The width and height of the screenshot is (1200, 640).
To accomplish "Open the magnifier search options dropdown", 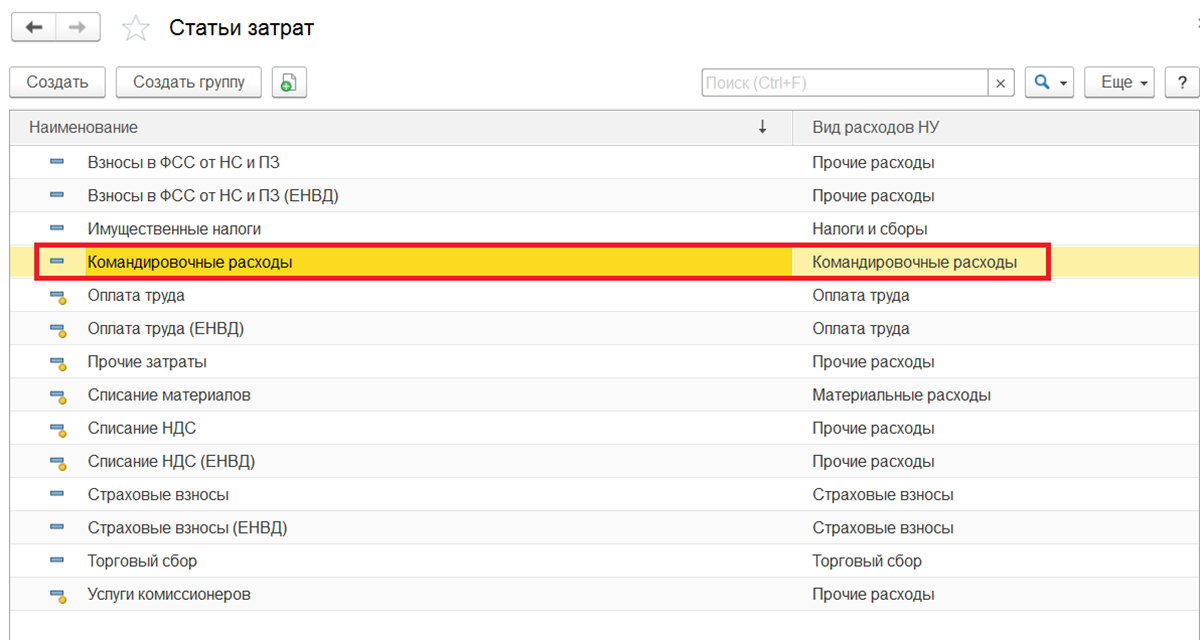I will (1049, 83).
